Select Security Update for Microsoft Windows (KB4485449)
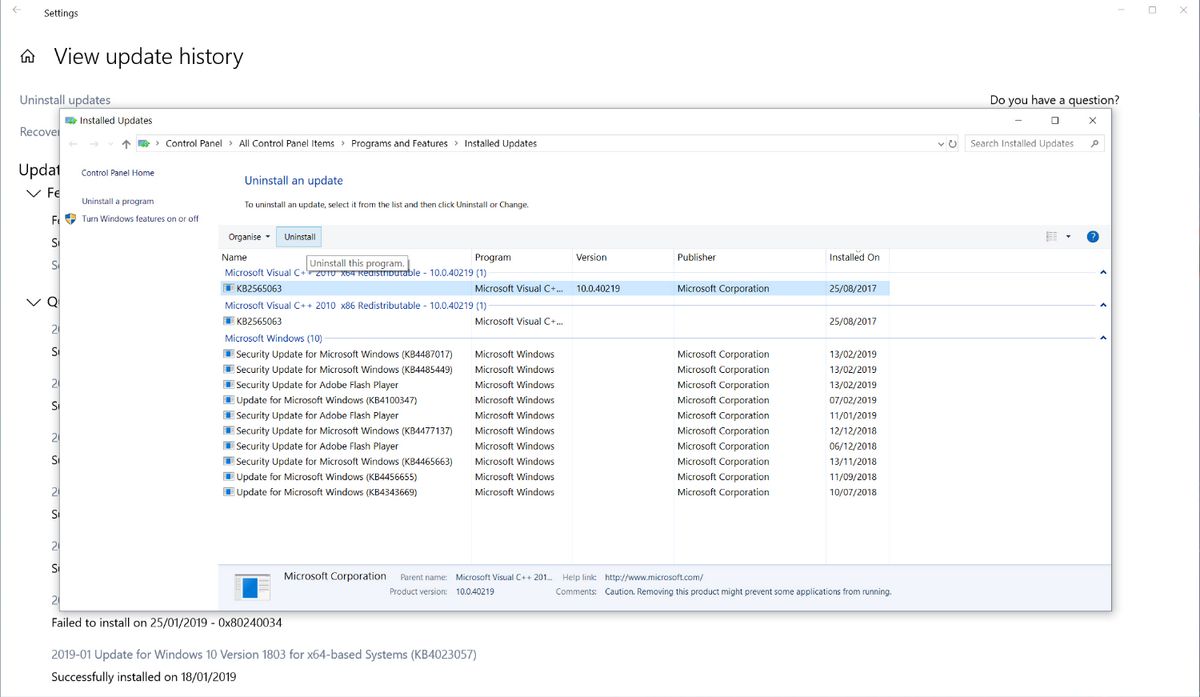 554,370
